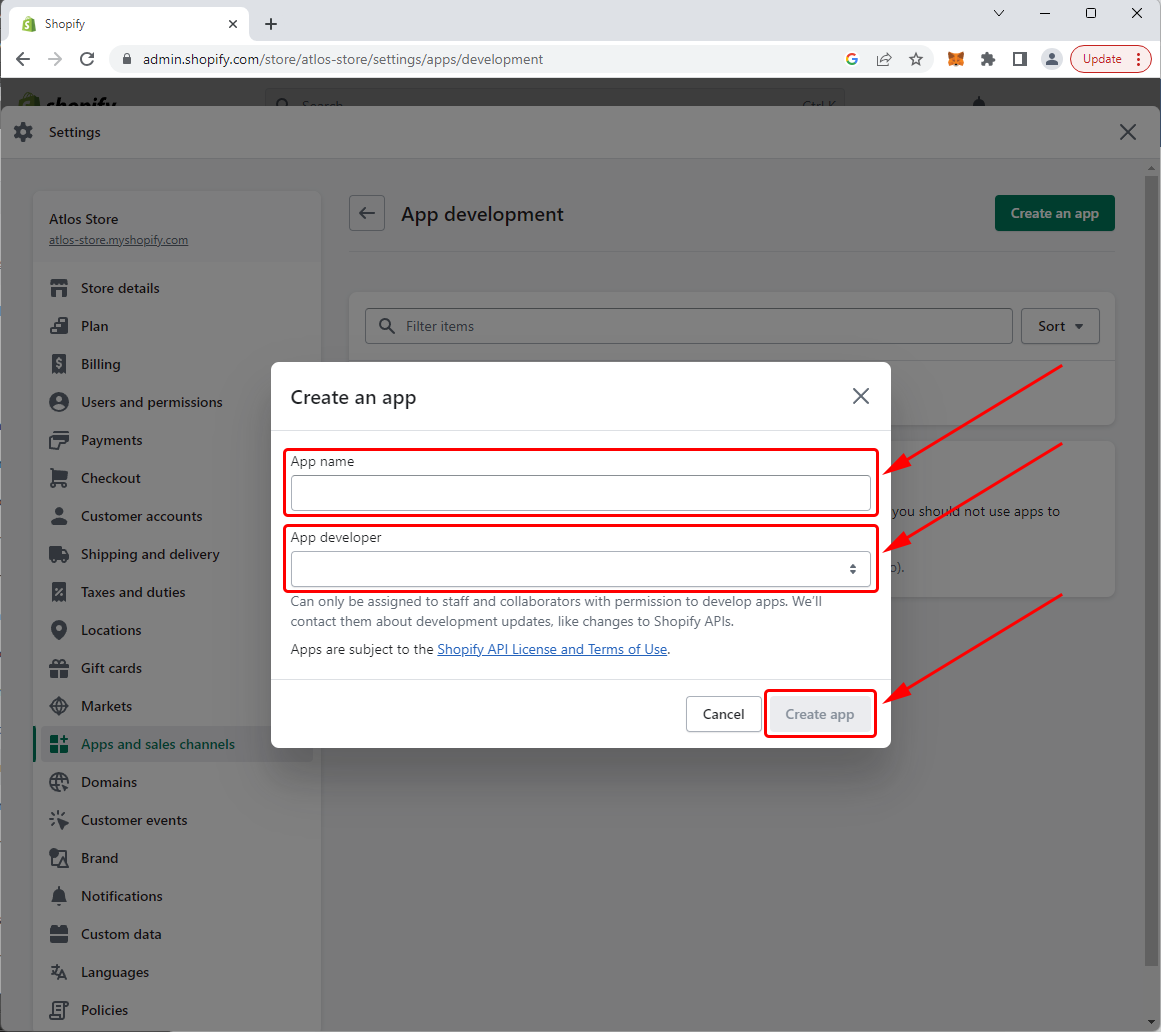The image size is (1161, 1032).
Task: Click the Customer events icon
Action: pyautogui.click(x=59, y=820)
